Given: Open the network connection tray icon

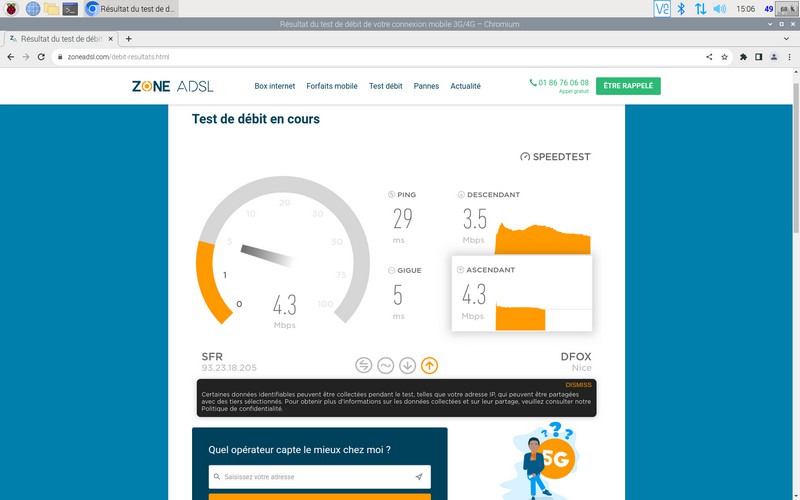Looking at the screenshot, I should click(701, 9).
